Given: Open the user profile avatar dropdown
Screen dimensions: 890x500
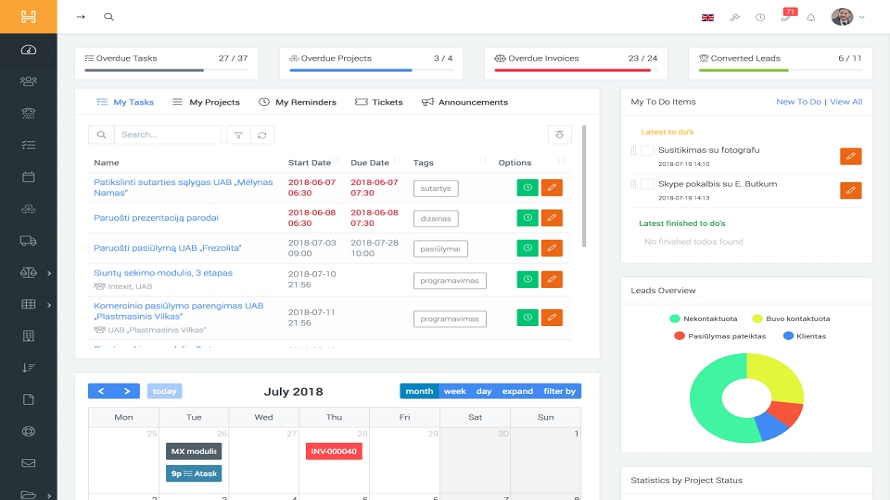Looking at the screenshot, I should pyautogui.click(x=845, y=17).
